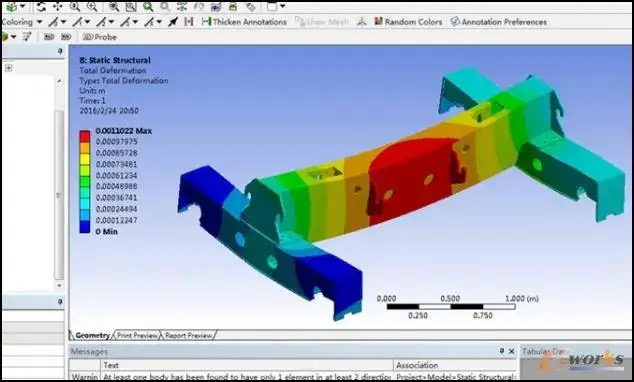This screenshot has height=382, width=634.
Task: Click the left panel vertical scrollbar
Action: tap(59, 194)
